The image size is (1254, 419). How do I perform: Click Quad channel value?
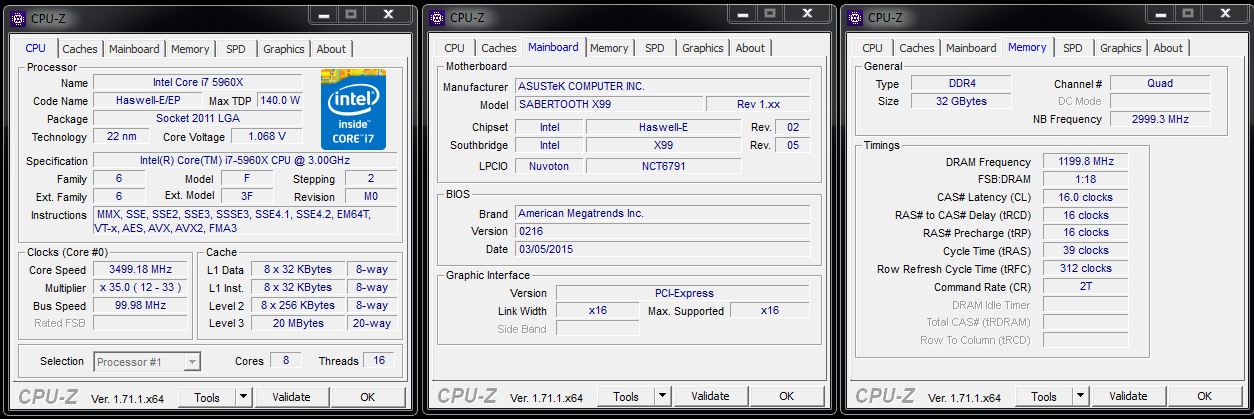click(1160, 84)
